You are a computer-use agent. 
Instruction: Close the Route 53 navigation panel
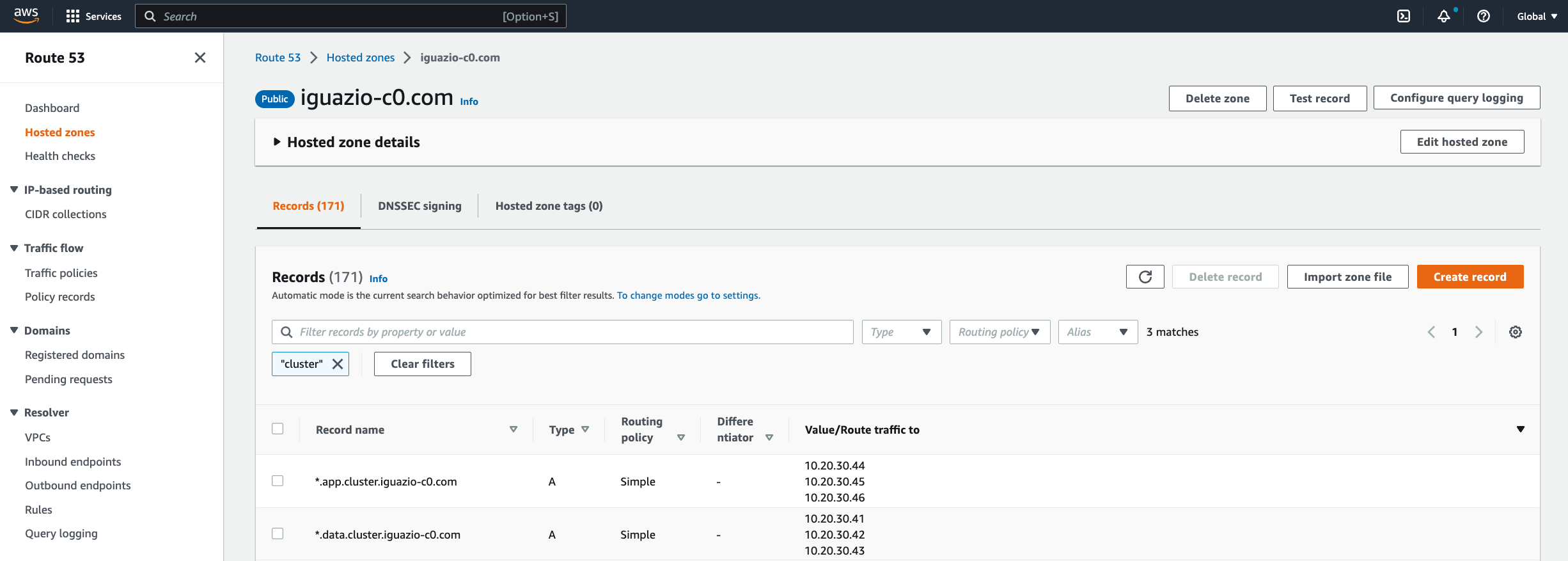click(x=200, y=58)
